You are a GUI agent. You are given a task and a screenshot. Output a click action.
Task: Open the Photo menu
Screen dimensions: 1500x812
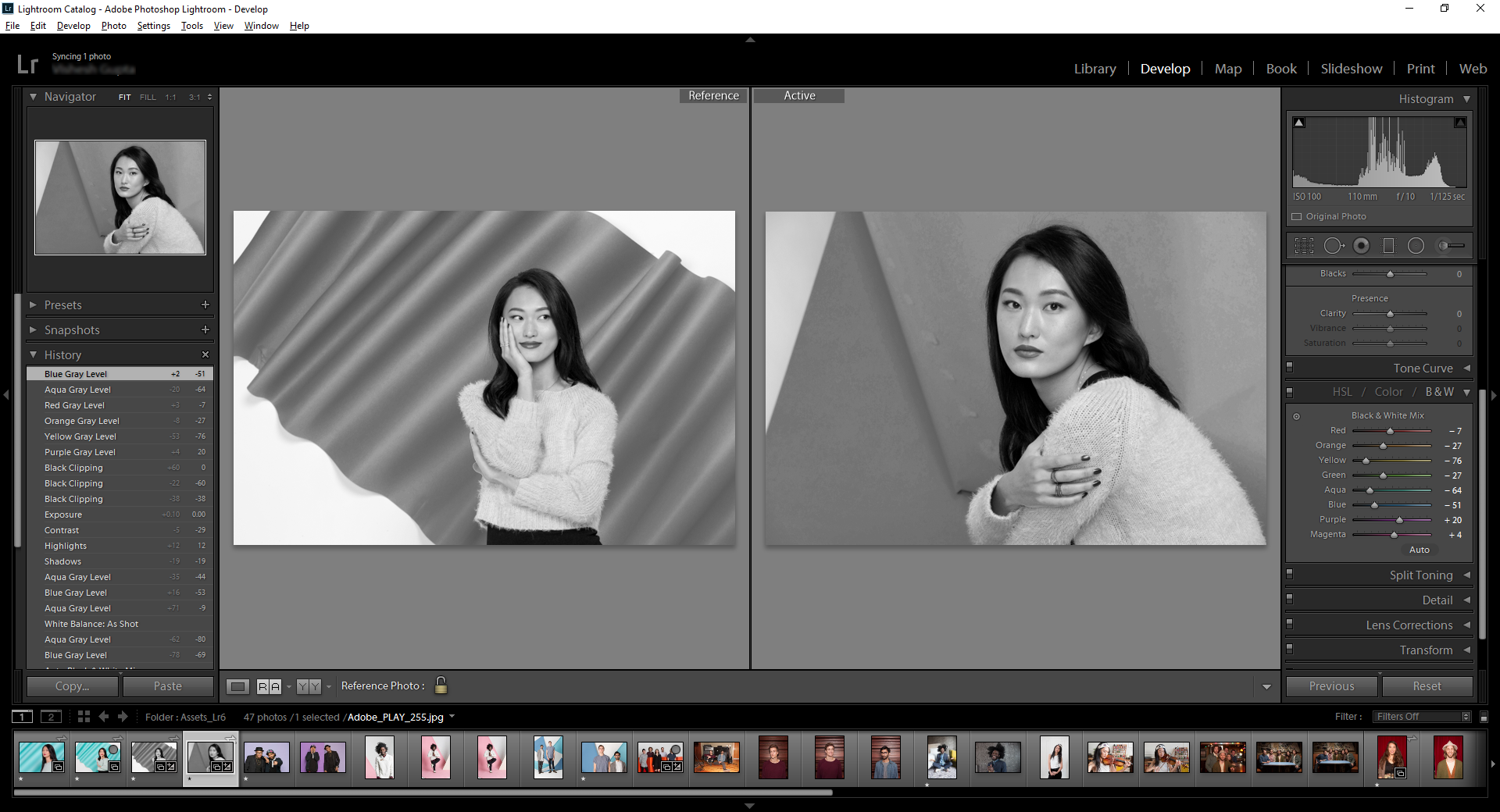(x=113, y=25)
